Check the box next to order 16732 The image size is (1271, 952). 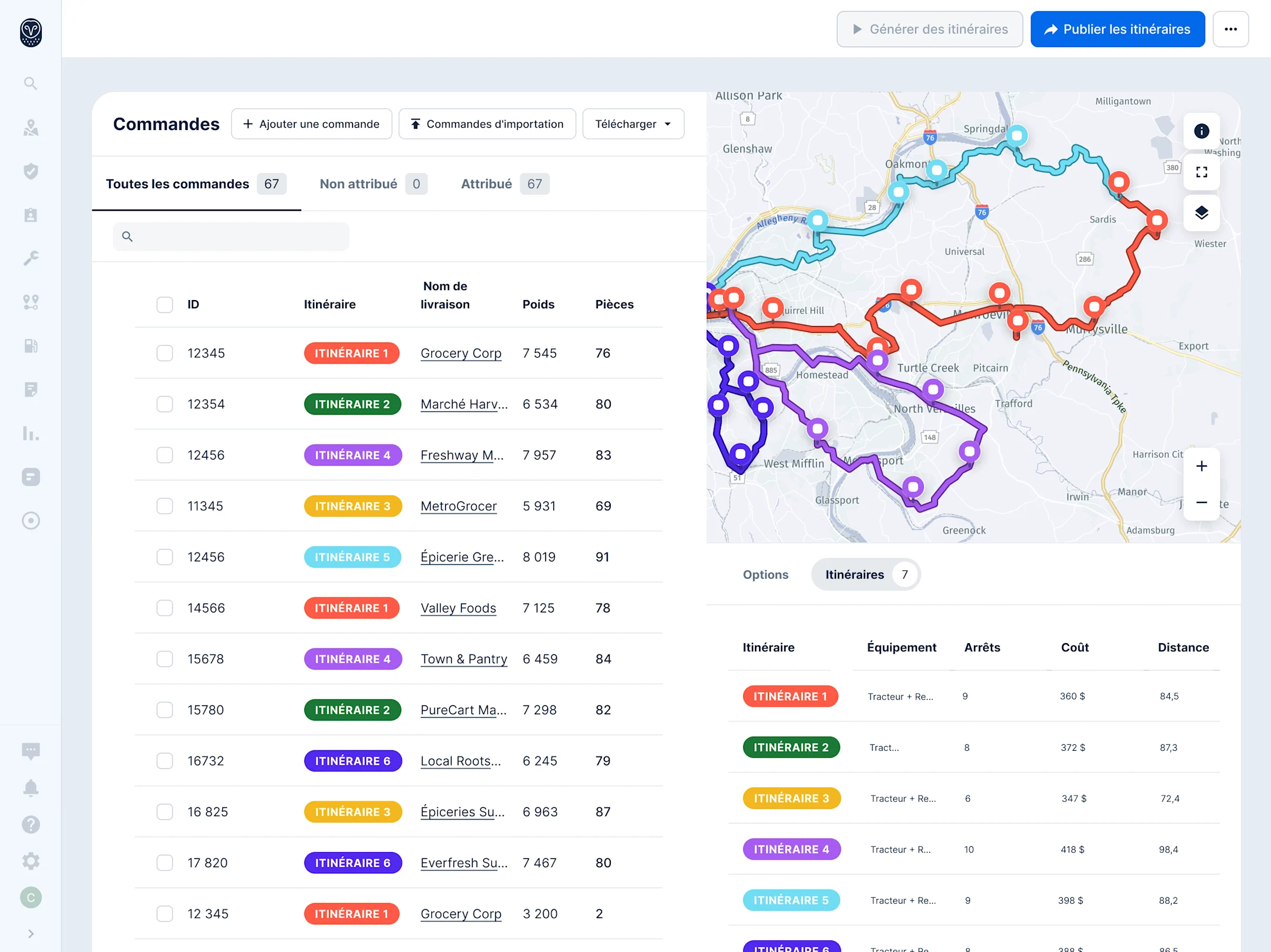165,760
